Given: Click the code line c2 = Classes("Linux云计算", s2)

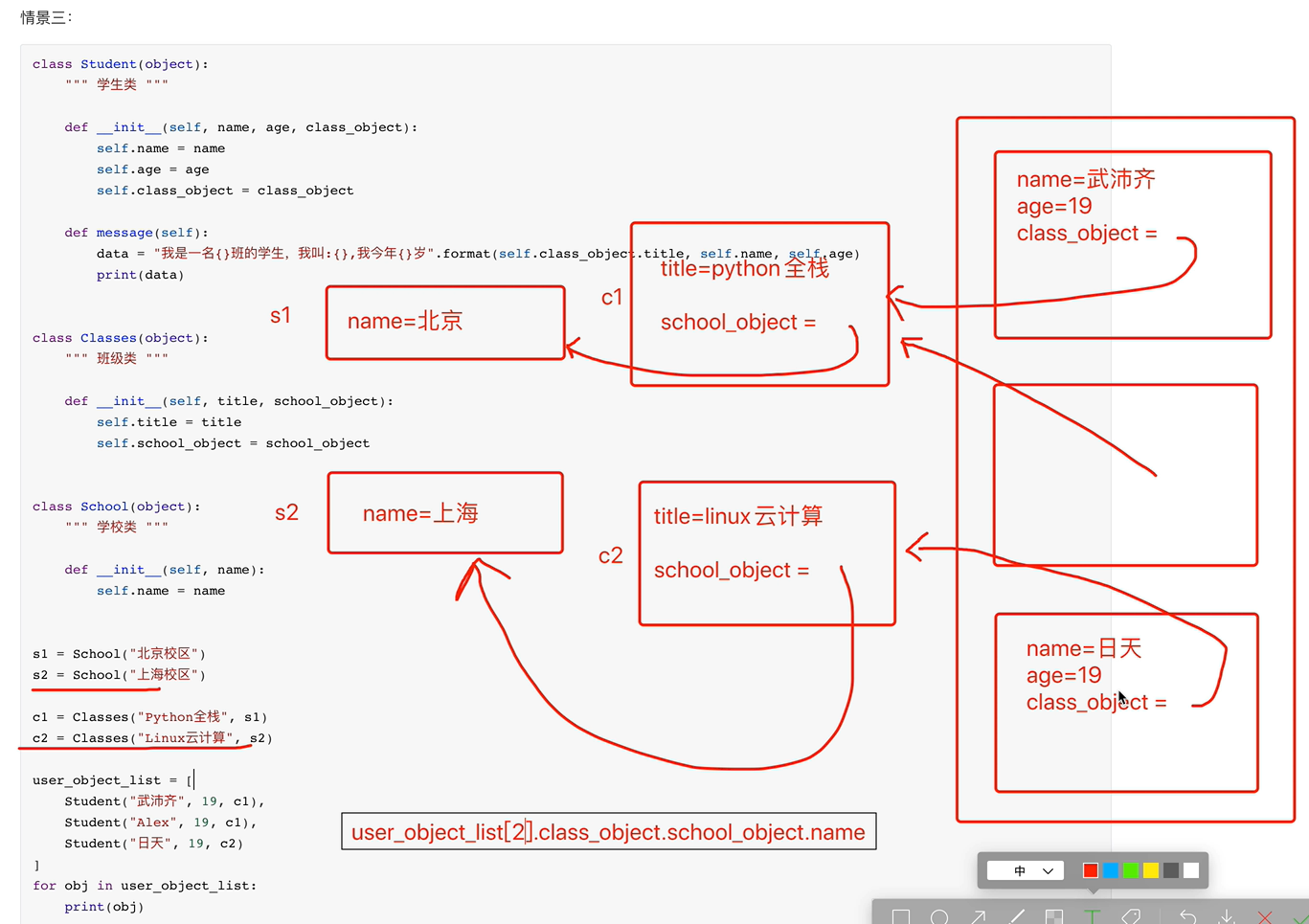Looking at the screenshot, I should pos(152,738).
